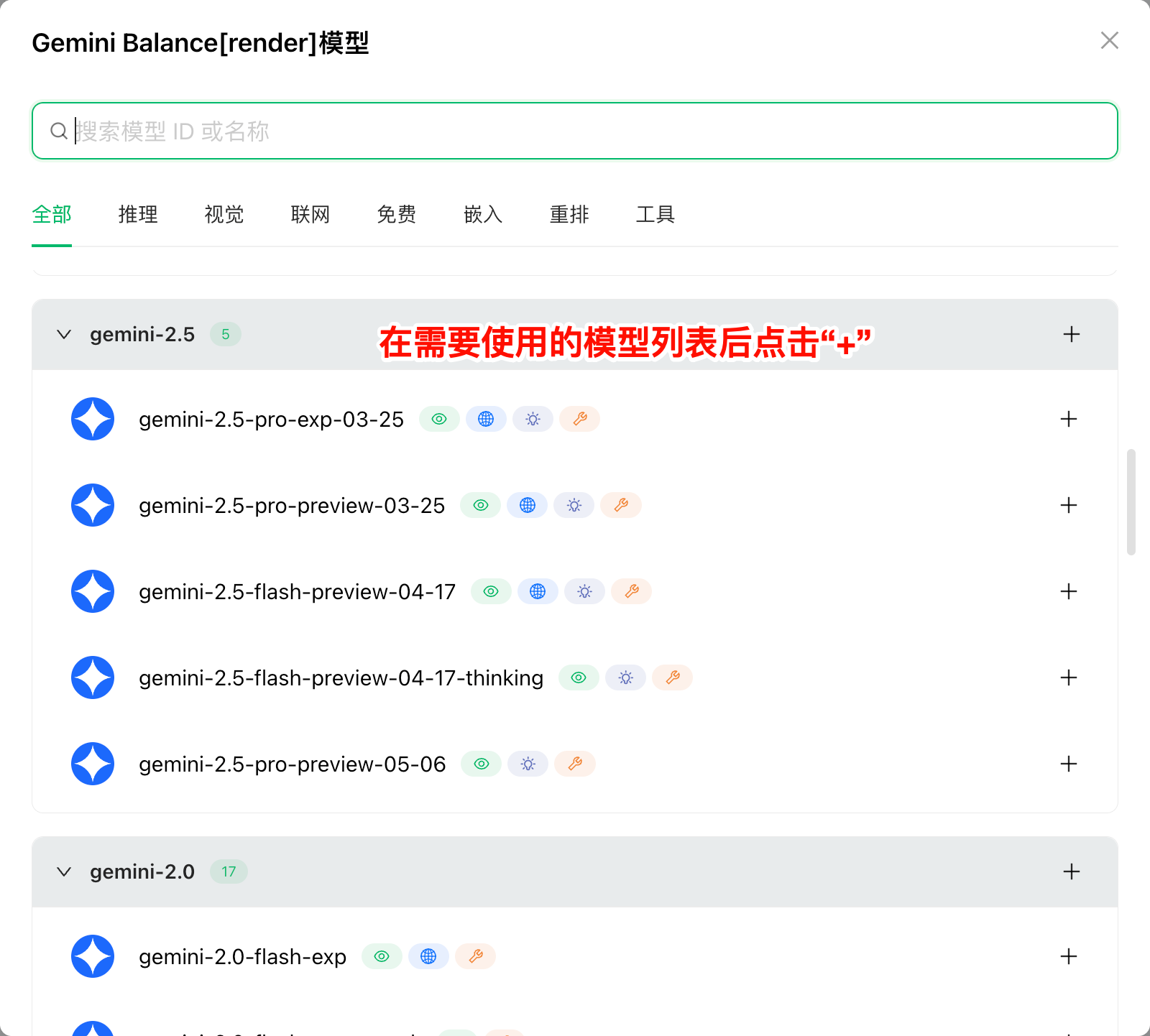Click web globe tag on gemini-2.5-pro-preview-03-25
Image resolution: width=1150 pixels, height=1036 pixels.
point(528,505)
